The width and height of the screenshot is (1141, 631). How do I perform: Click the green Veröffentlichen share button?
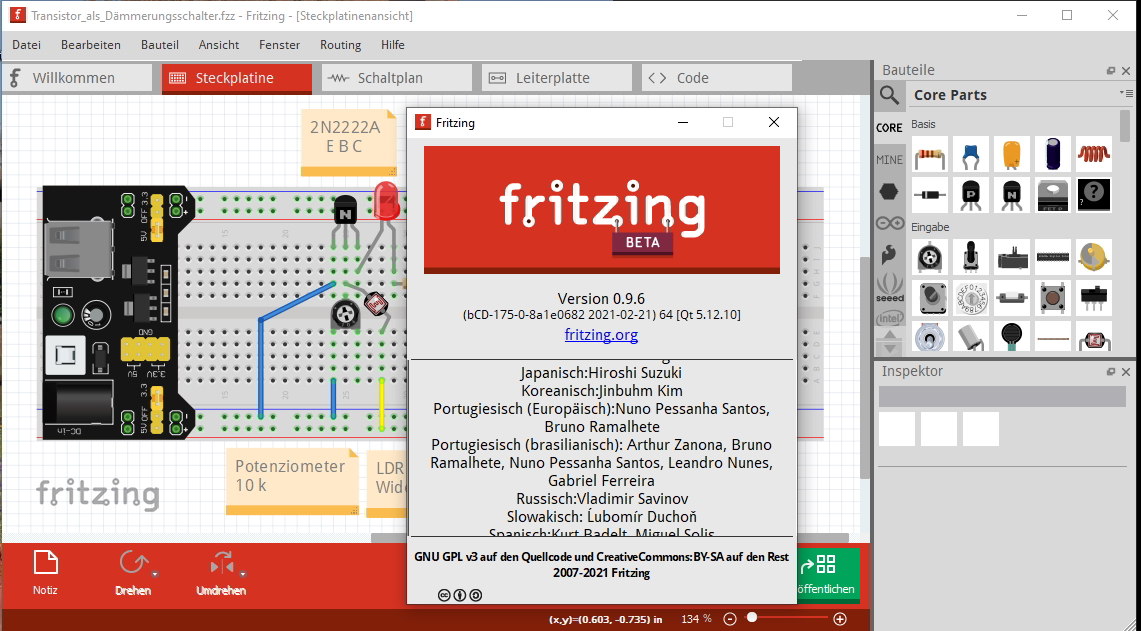[828, 574]
